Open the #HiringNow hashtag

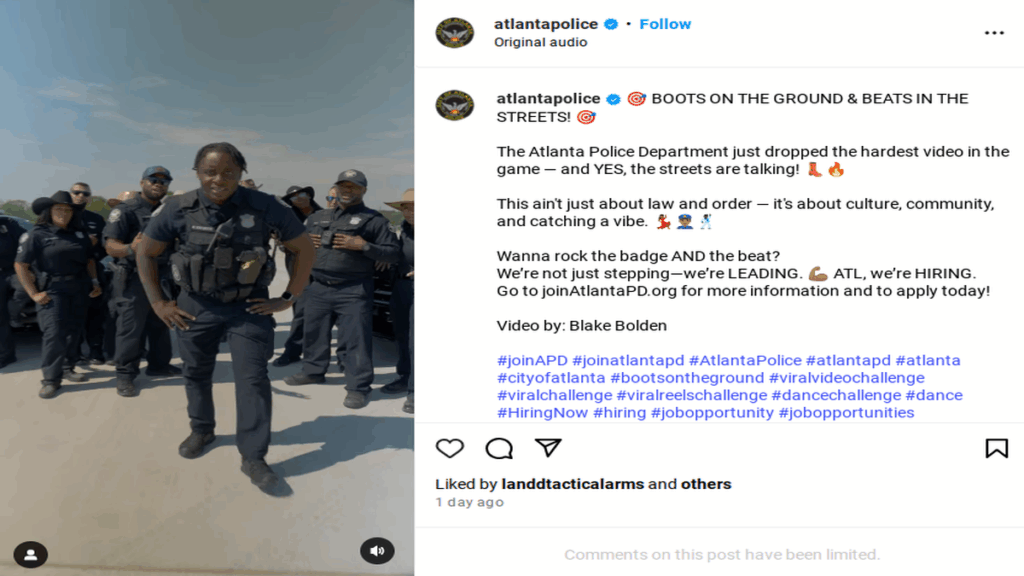click(x=542, y=413)
